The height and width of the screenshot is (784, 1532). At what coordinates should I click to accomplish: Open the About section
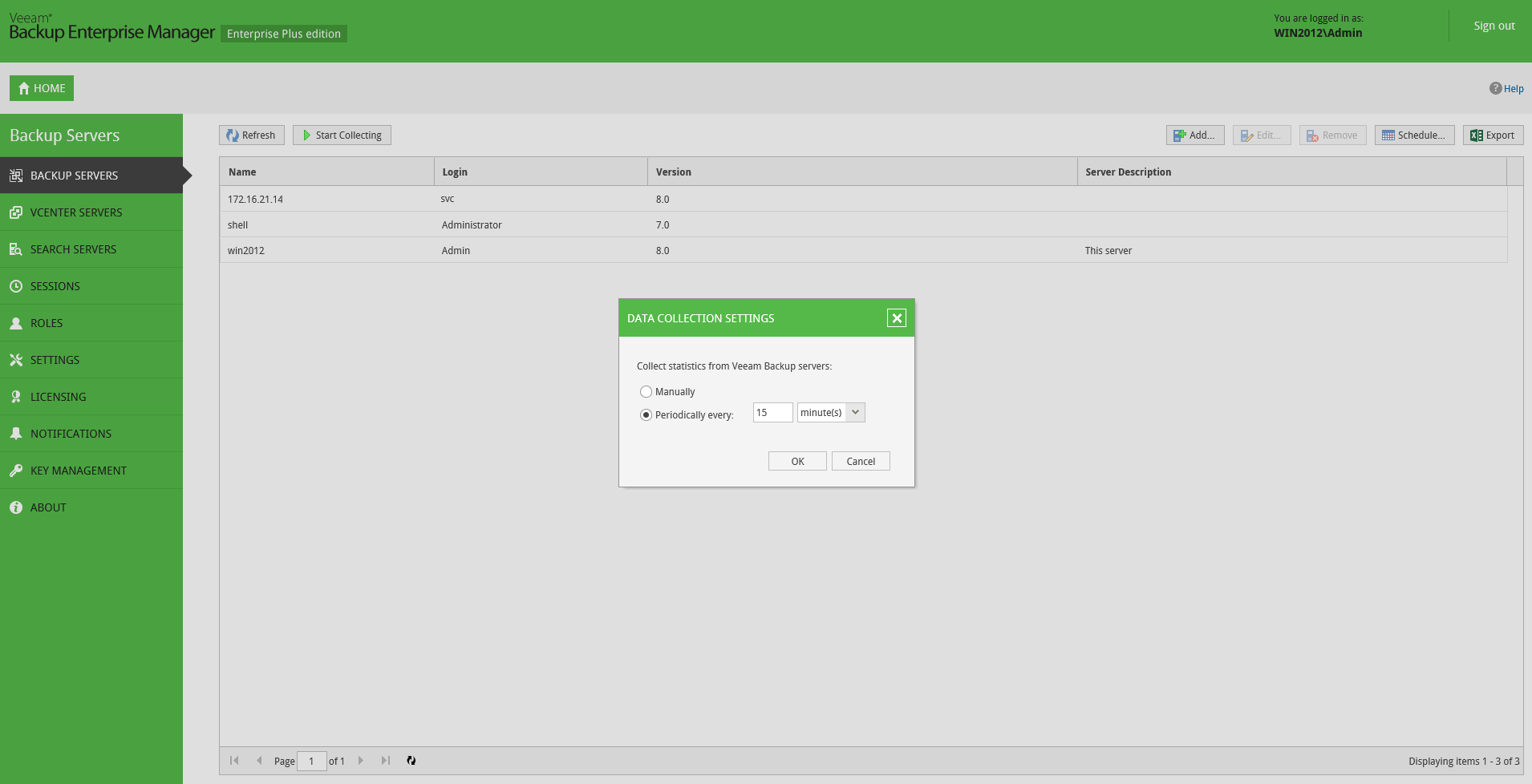(91, 507)
